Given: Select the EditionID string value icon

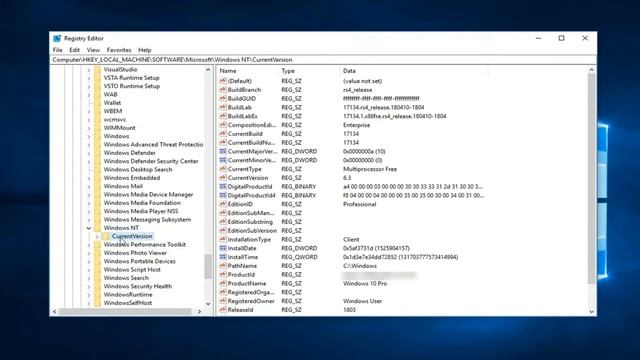Looking at the screenshot, I should [x=223, y=204].
